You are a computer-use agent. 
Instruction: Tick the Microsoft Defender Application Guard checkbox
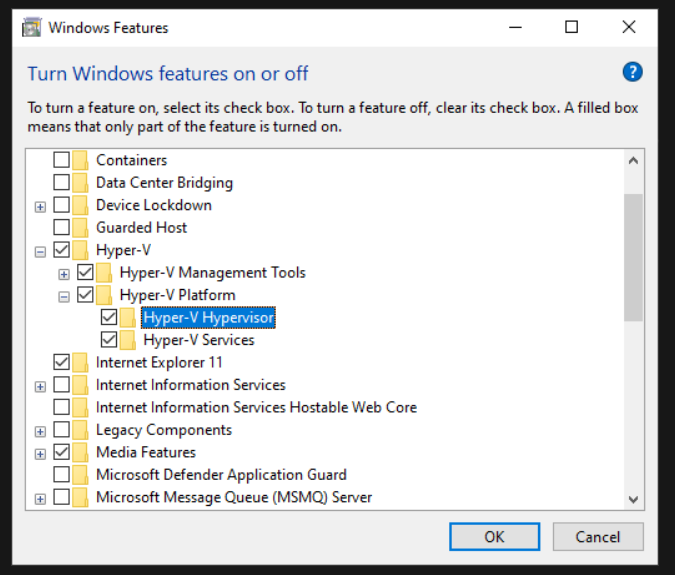coord(62,474)
